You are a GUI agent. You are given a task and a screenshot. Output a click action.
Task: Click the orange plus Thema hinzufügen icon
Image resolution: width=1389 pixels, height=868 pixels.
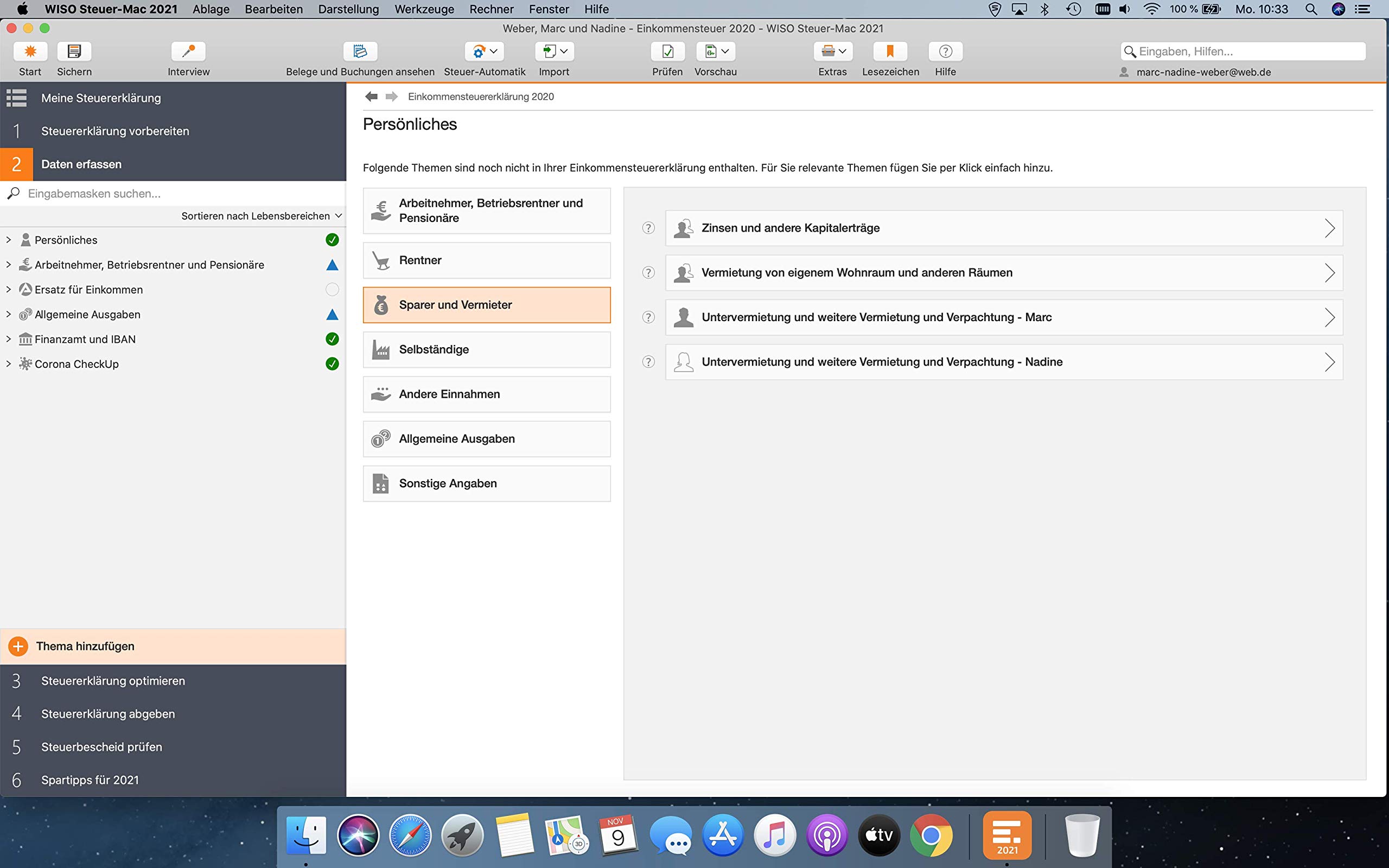[18, 647]
